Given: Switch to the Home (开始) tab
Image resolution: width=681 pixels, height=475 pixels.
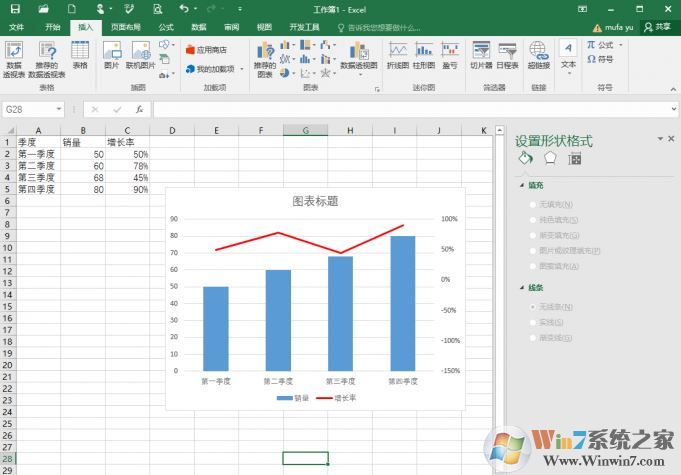Looking at the screenshot, I should (53, 27).
